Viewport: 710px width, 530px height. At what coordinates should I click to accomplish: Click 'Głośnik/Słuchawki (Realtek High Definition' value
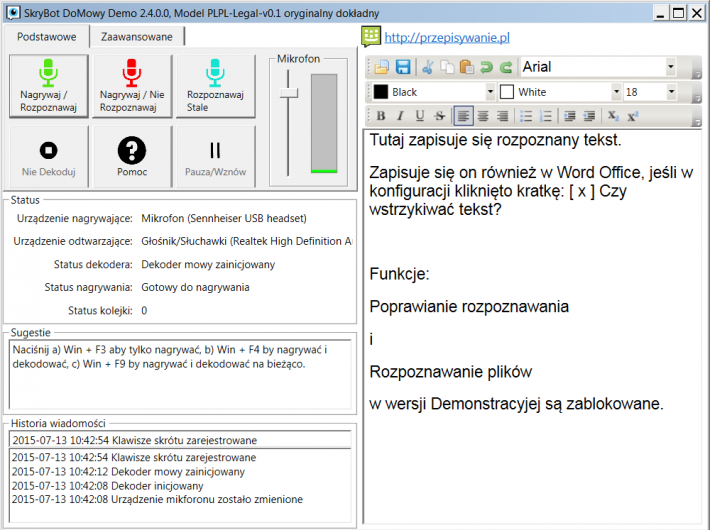pos(247,241)
